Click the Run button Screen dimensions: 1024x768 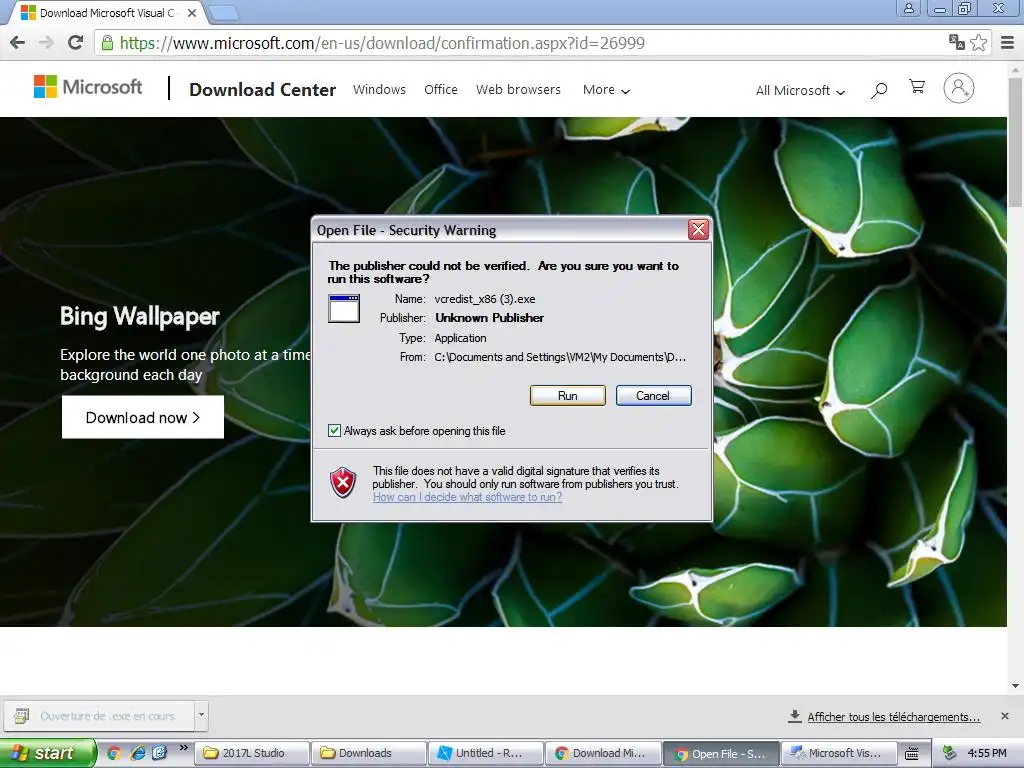coord(568,396)
